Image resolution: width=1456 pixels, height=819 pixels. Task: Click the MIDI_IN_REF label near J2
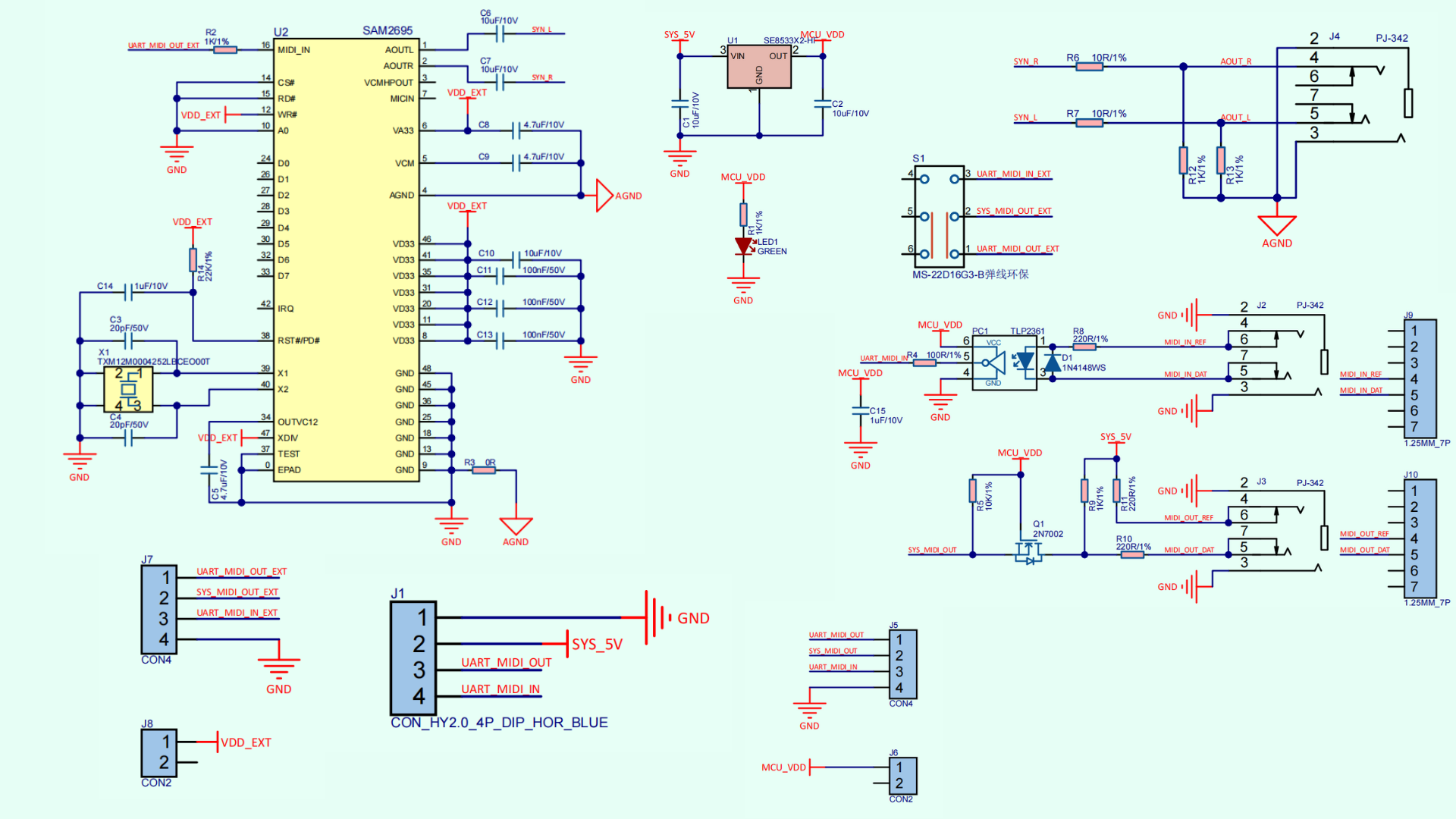[1185, 343]
